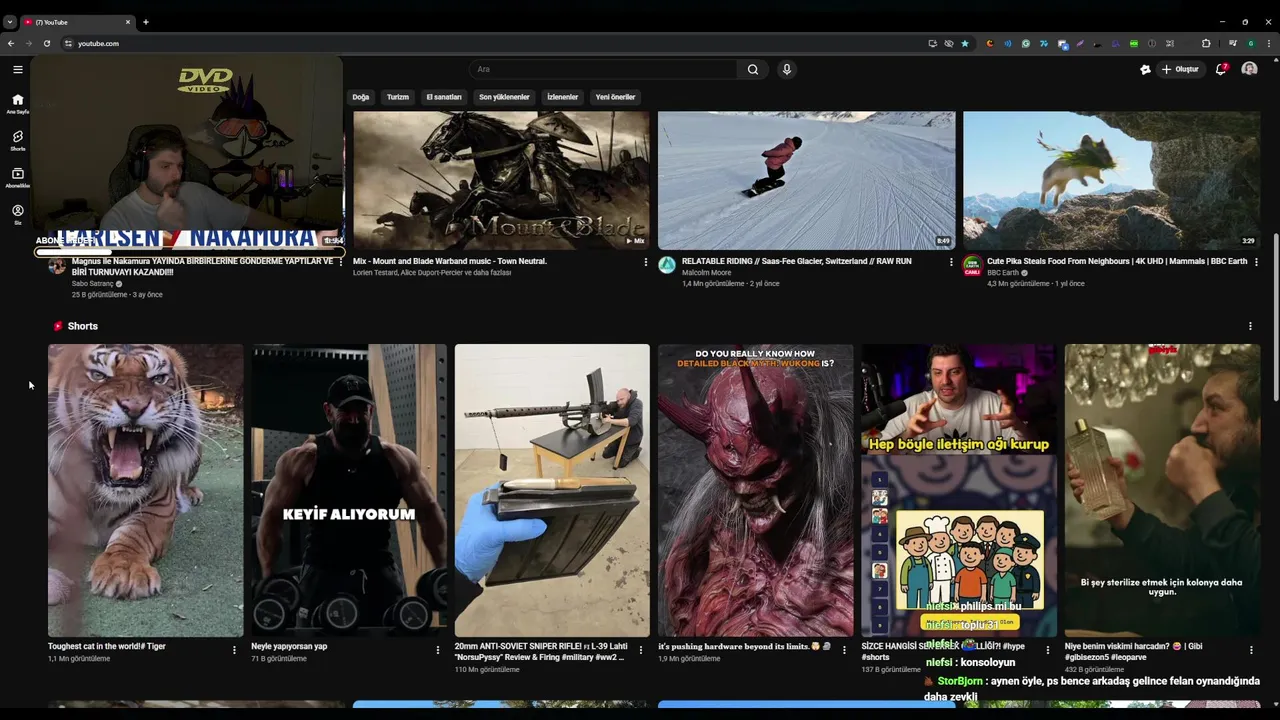Open the RELATABLE RIDING Saas-Fee video title

(x=796, y=261)
